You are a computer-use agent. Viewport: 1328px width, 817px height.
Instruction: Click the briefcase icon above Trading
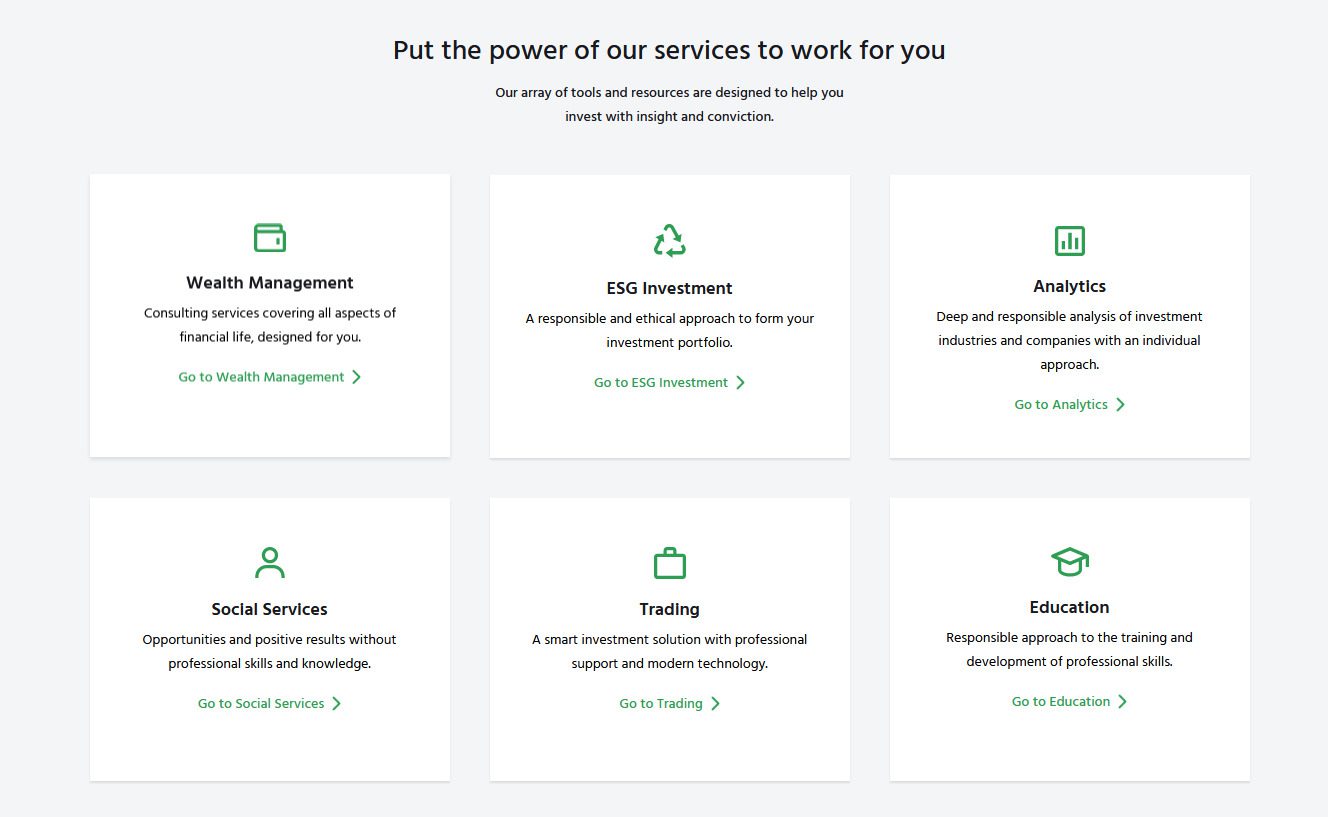point(670,562)
